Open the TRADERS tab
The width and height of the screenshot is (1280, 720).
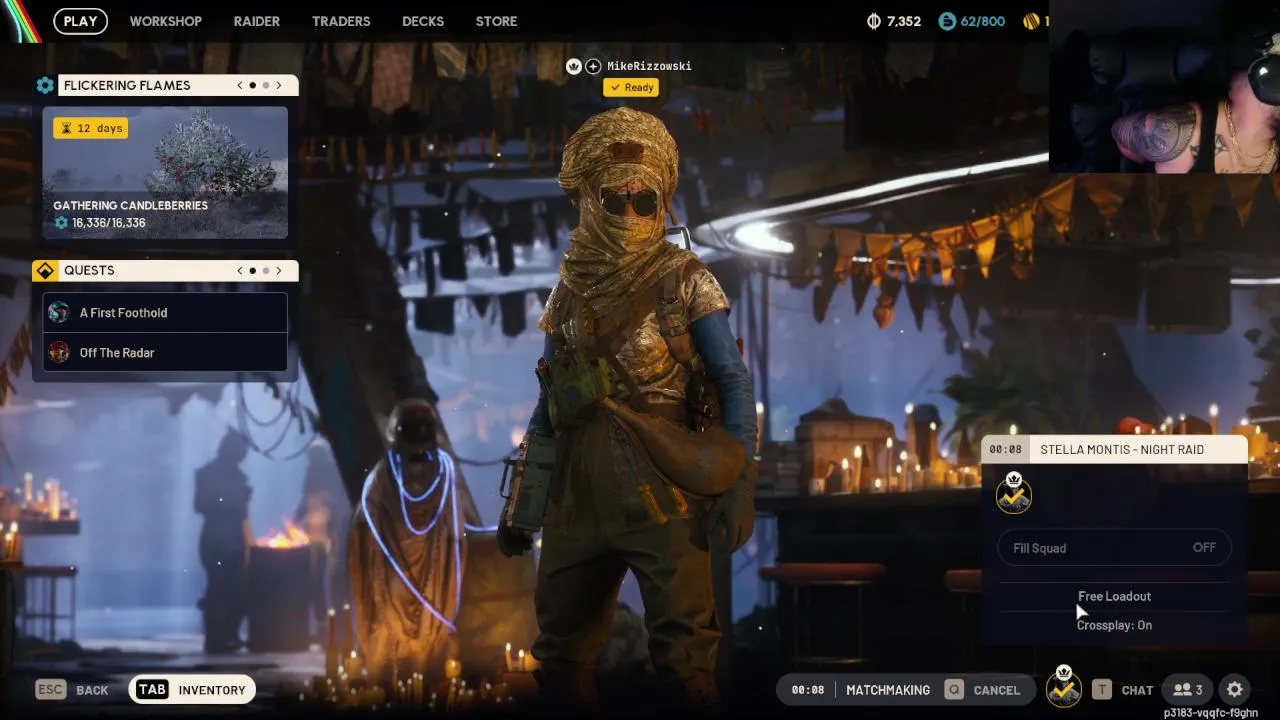341,21
